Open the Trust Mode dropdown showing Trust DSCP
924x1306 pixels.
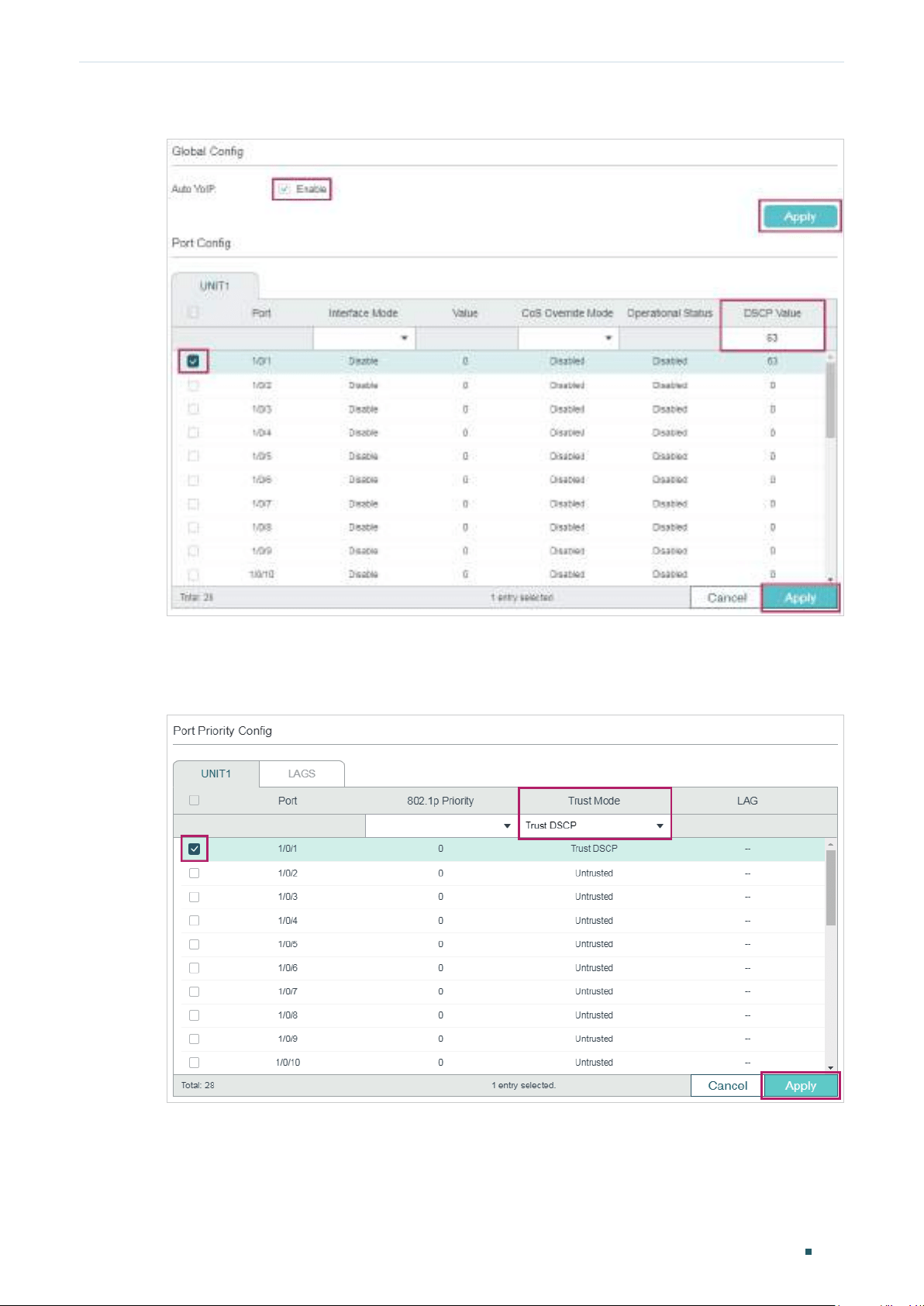click(x=595, y=825)
